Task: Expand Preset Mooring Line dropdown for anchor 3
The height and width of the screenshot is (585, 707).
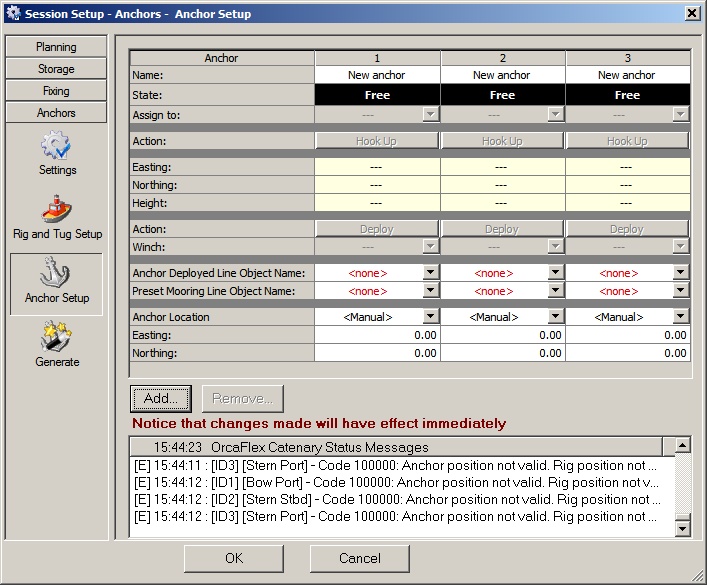Action: [680, 291]
